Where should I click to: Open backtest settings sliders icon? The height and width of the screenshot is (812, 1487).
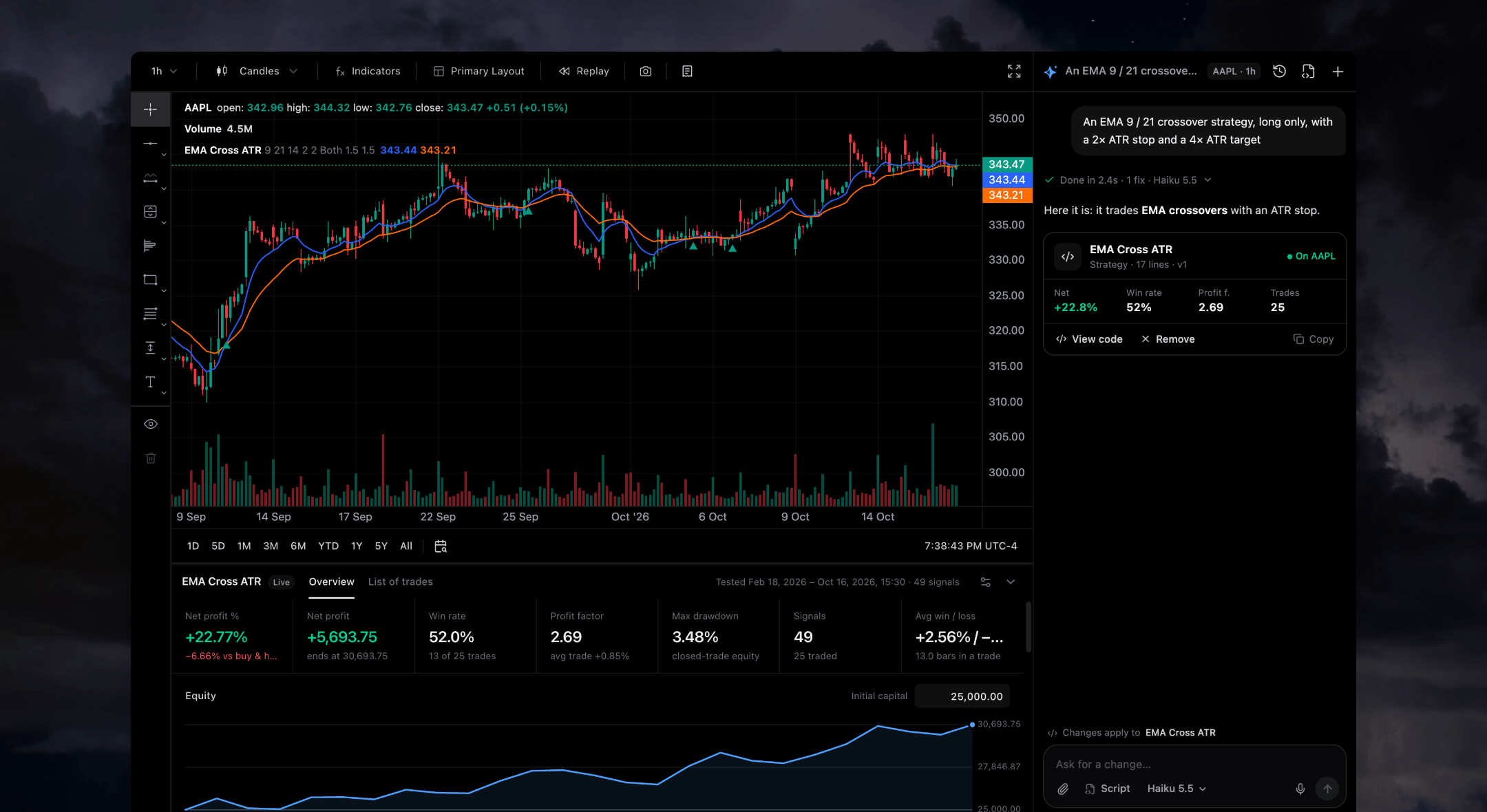[985, 582]
